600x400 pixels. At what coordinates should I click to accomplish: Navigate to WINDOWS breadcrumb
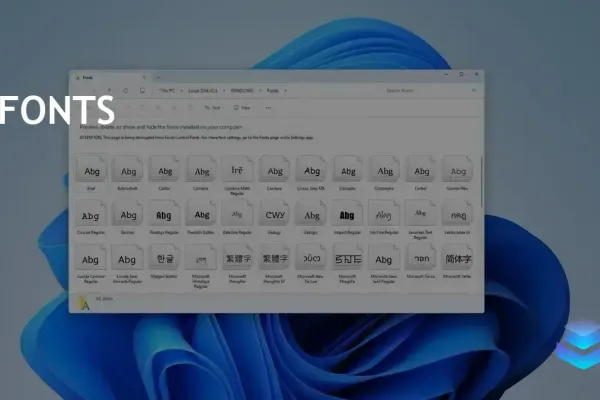pos(242,91)
